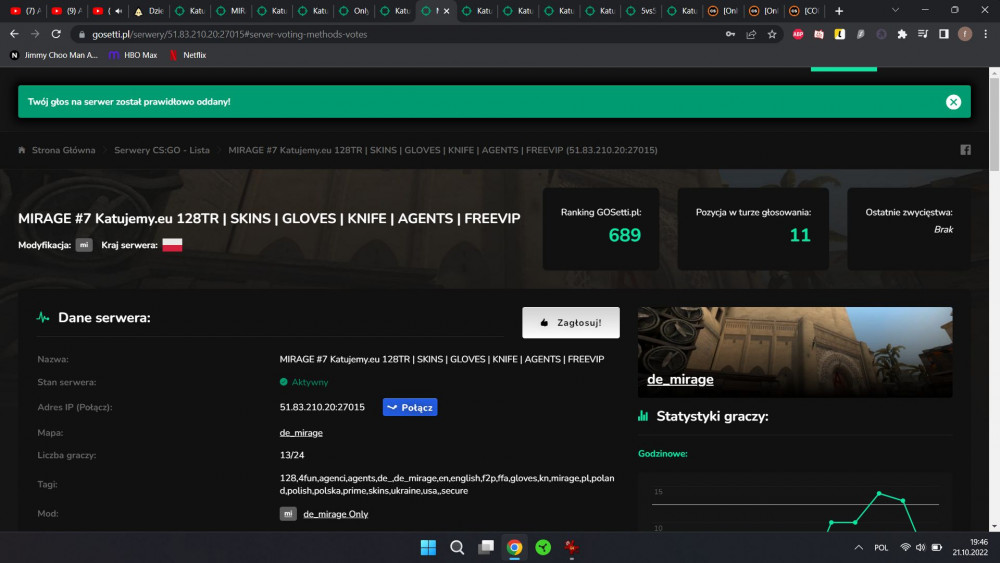
Task: Open the red extension next to ABP
Action: tap(819, 34)
